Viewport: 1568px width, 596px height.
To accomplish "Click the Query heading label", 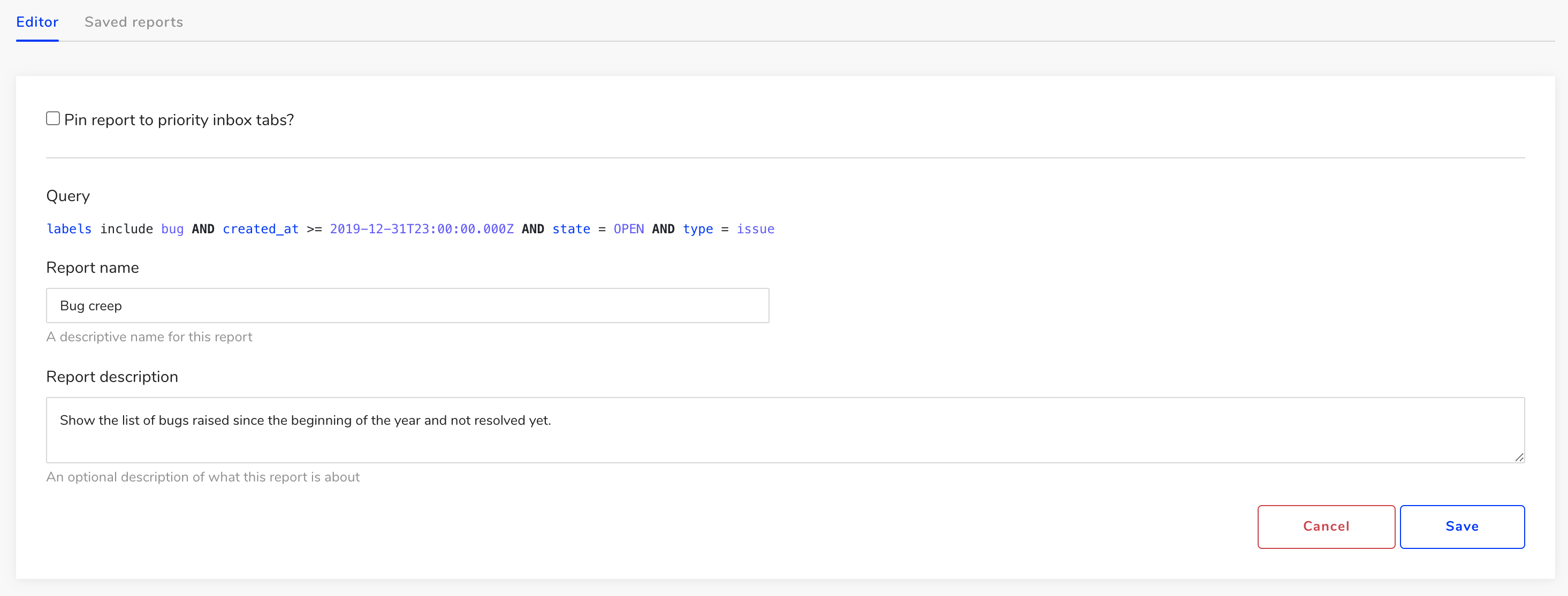I will tap(68, 196).
